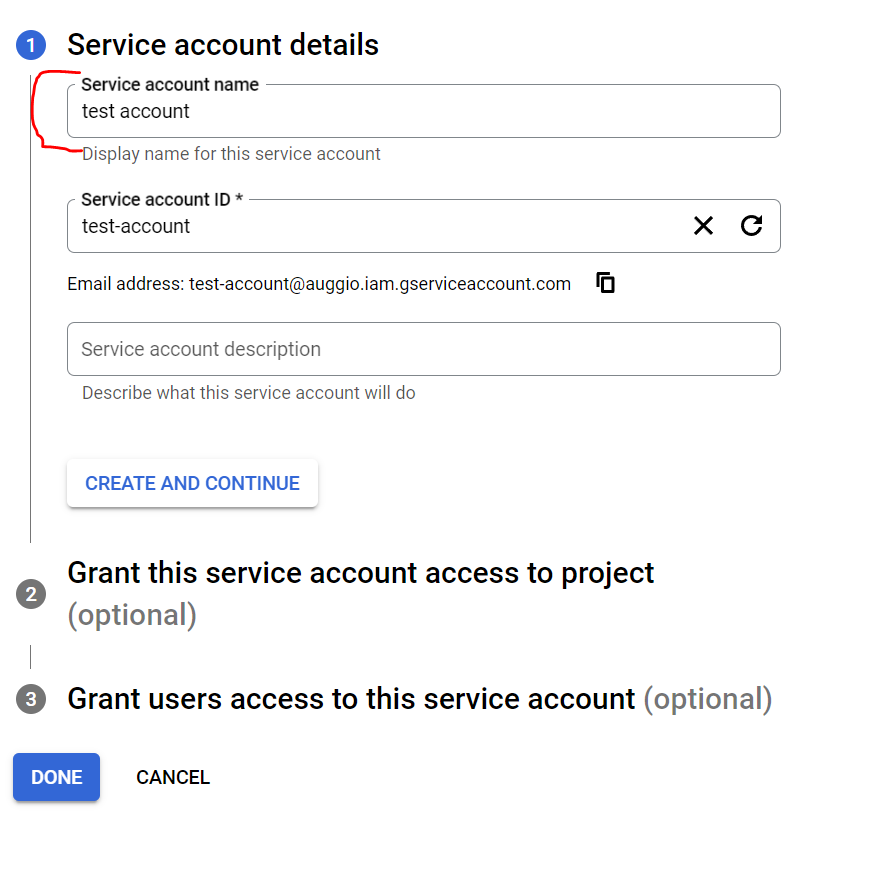Click the test-account email address text
This screenshot has height=876, width=877.
(x=380, y=284)
